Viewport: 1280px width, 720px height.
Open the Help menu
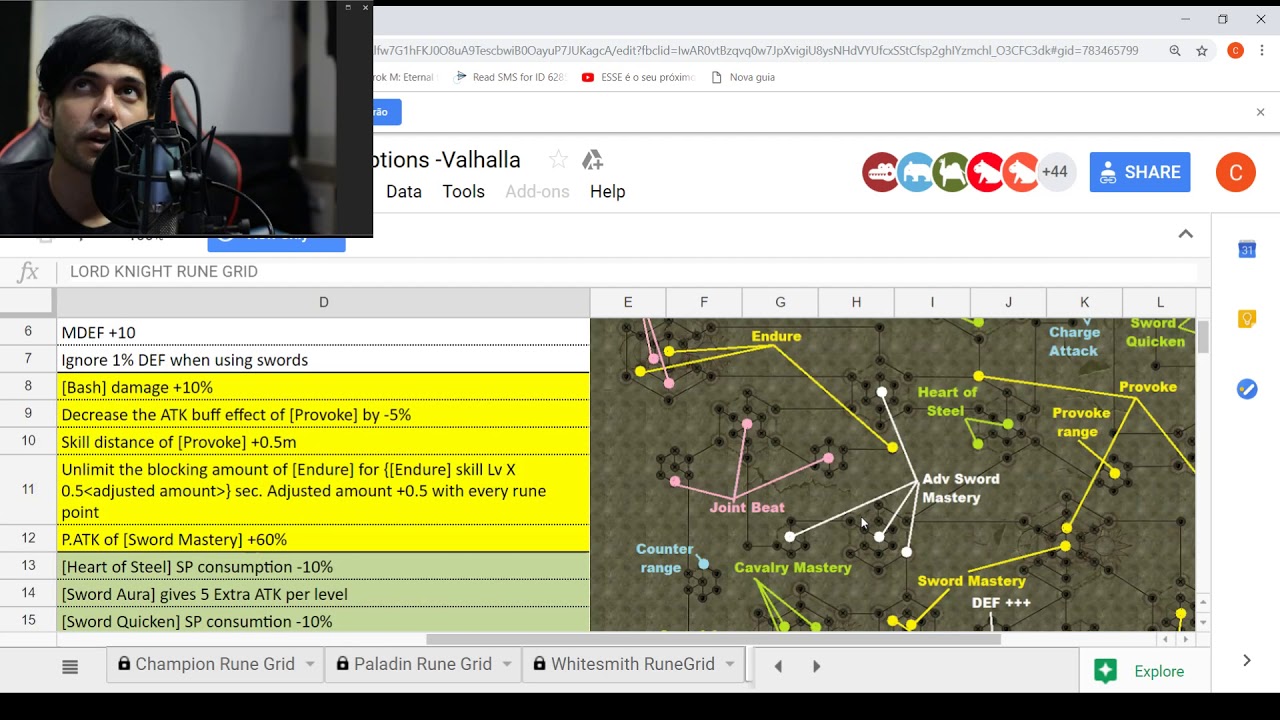(x=607, y=192)
